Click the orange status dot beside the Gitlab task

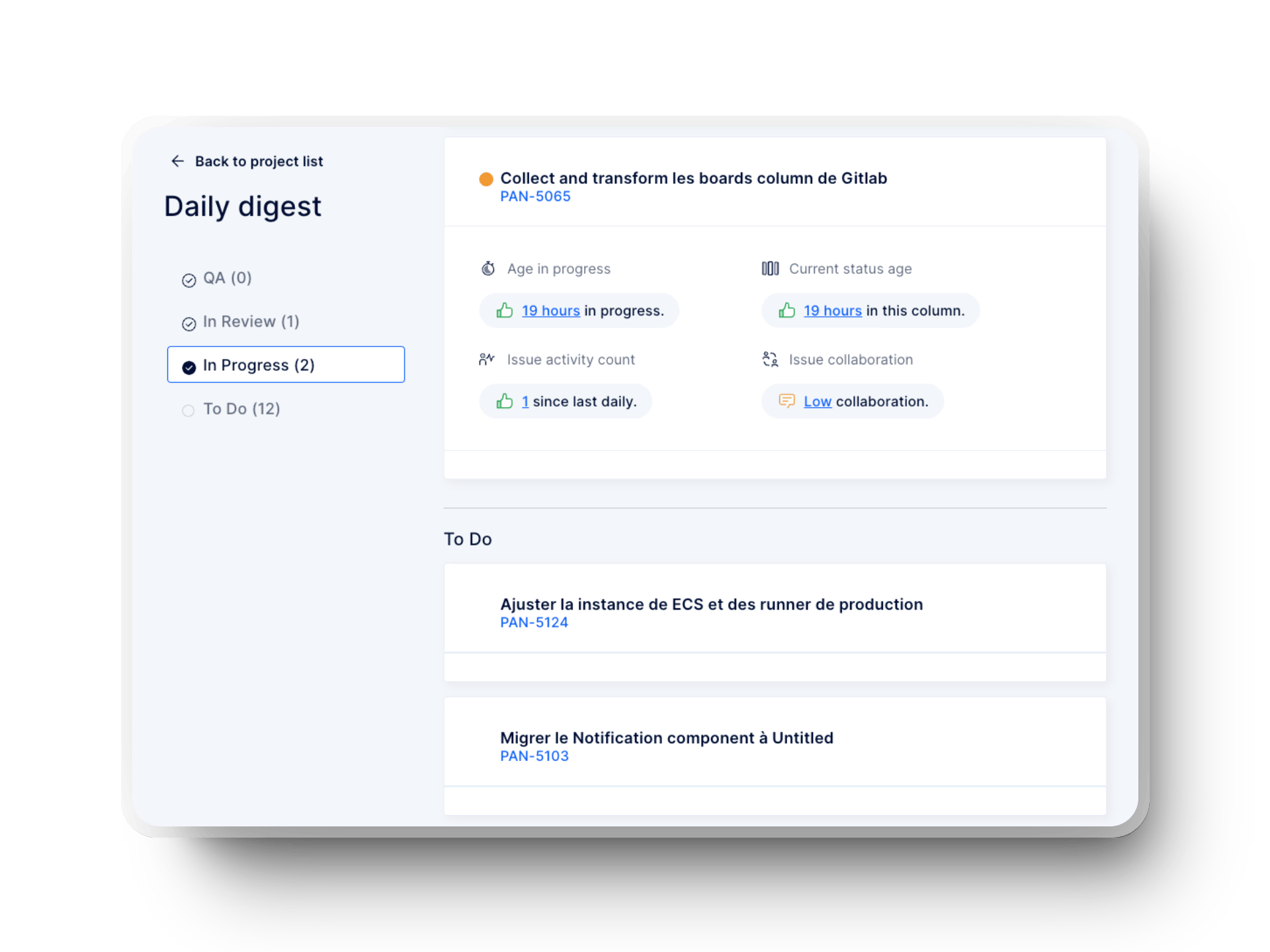coord(486,178)
